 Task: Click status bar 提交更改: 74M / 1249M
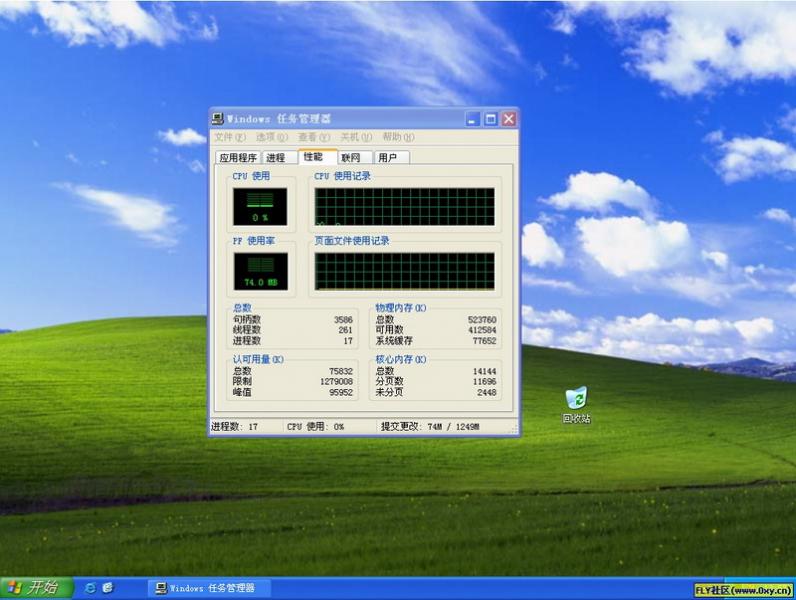click(x=430, y=426)
